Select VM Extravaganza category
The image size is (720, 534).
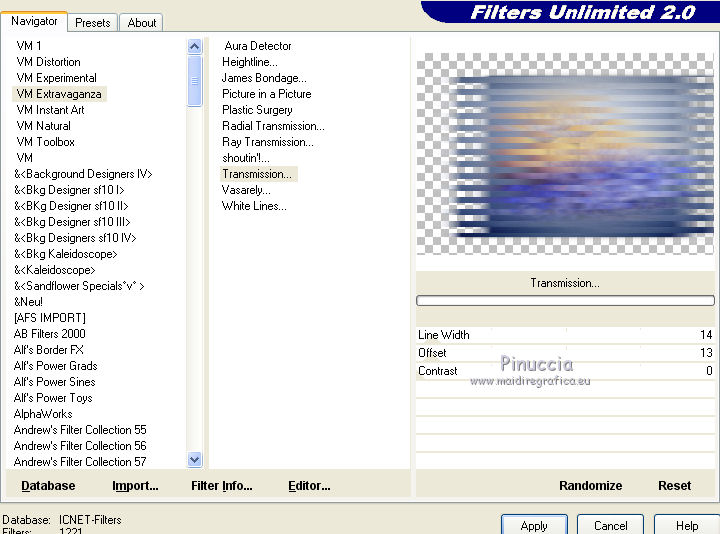point(59,94)
